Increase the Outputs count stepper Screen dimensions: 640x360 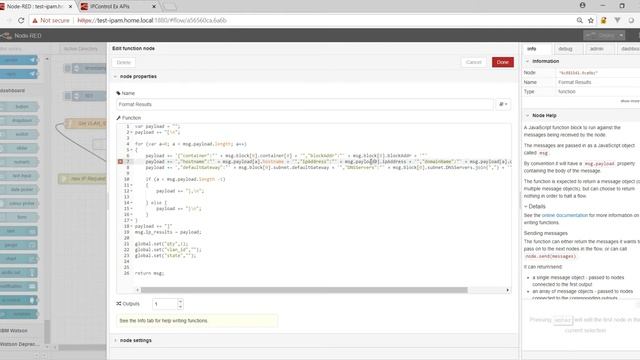pyautogui.click(x=180, y=302)
